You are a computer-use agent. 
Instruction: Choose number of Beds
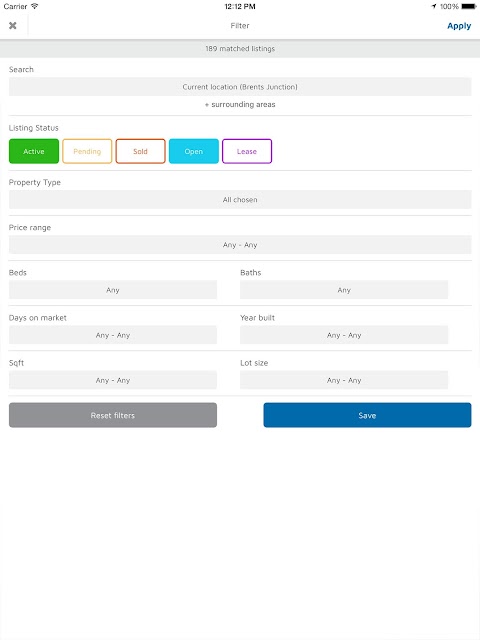pyautogui.click(x=113, y=290)
